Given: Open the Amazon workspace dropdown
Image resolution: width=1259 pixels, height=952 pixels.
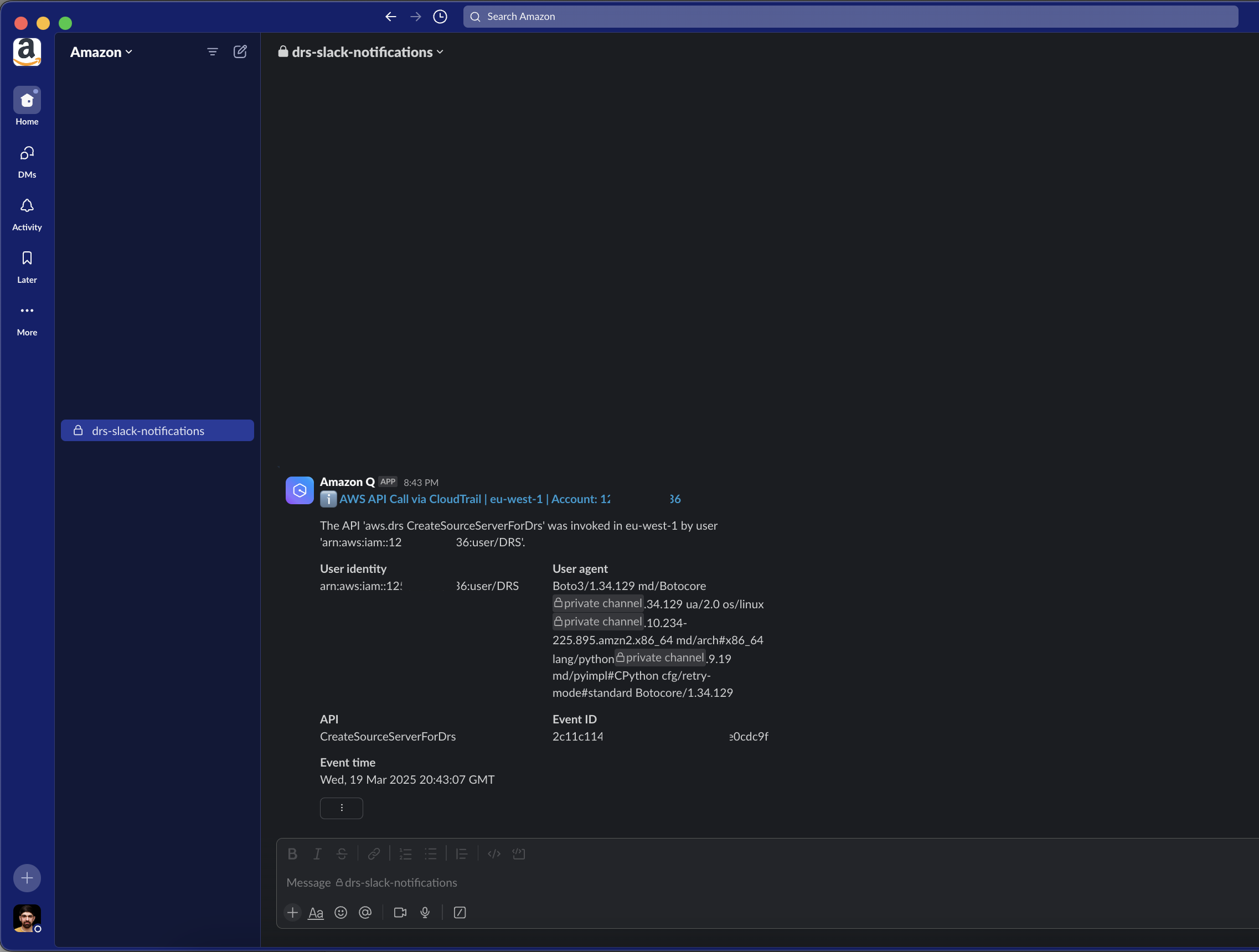Looking at the screenshot, I should [101, 53].
